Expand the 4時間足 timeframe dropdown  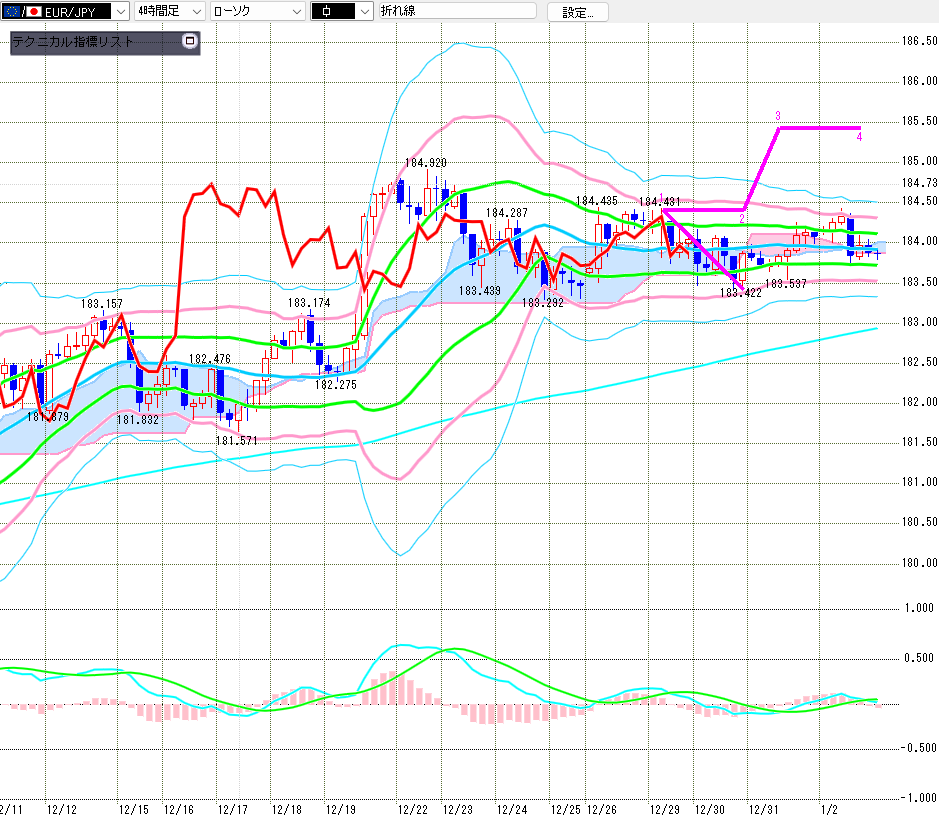tap(195, 12)
